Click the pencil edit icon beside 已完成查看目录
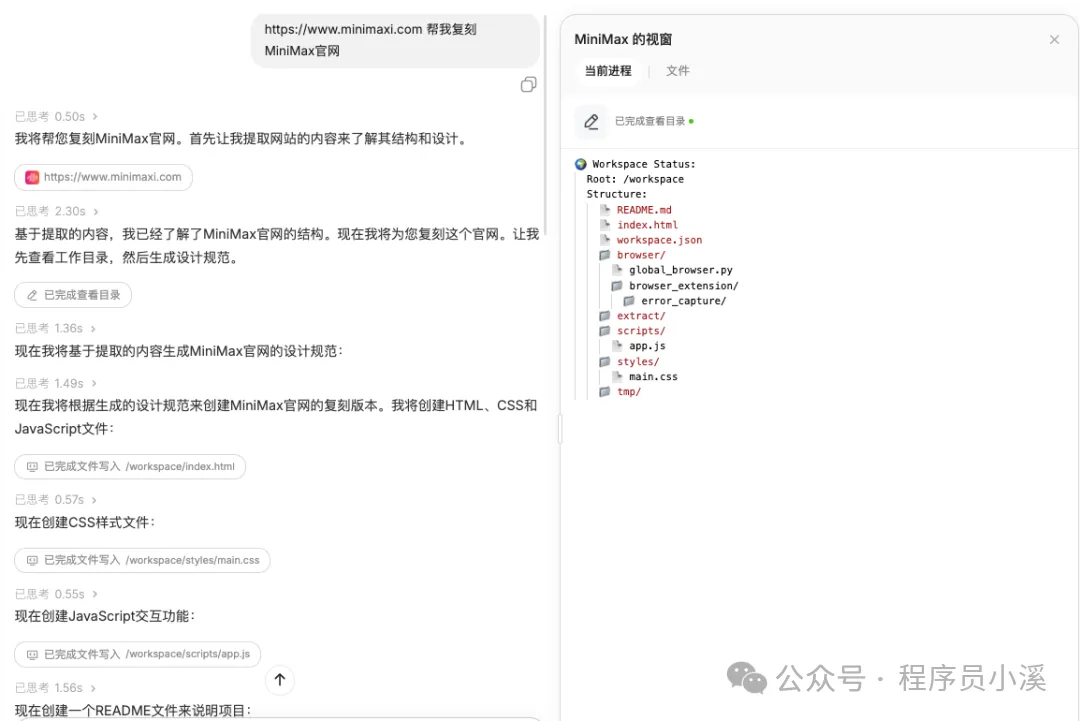Viewport: 1080px width, 721px height. 591,122
